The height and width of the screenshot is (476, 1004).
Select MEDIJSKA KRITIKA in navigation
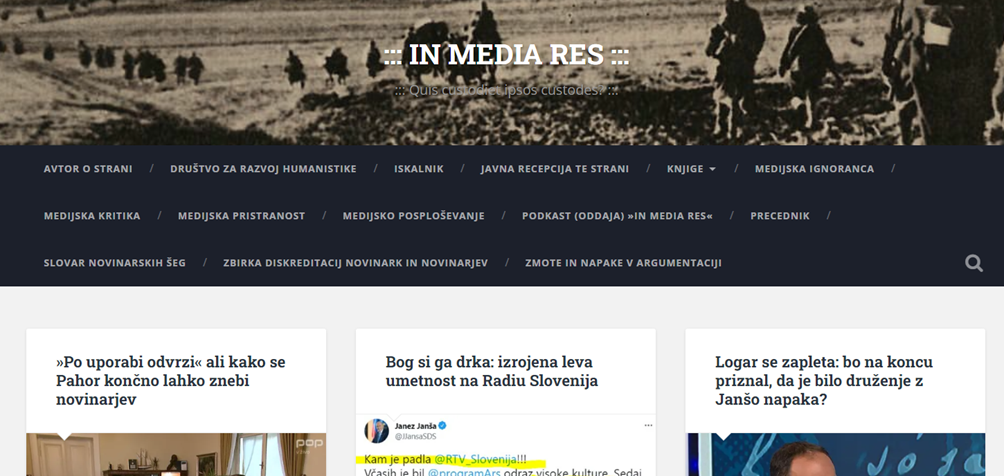coord(92,216)
